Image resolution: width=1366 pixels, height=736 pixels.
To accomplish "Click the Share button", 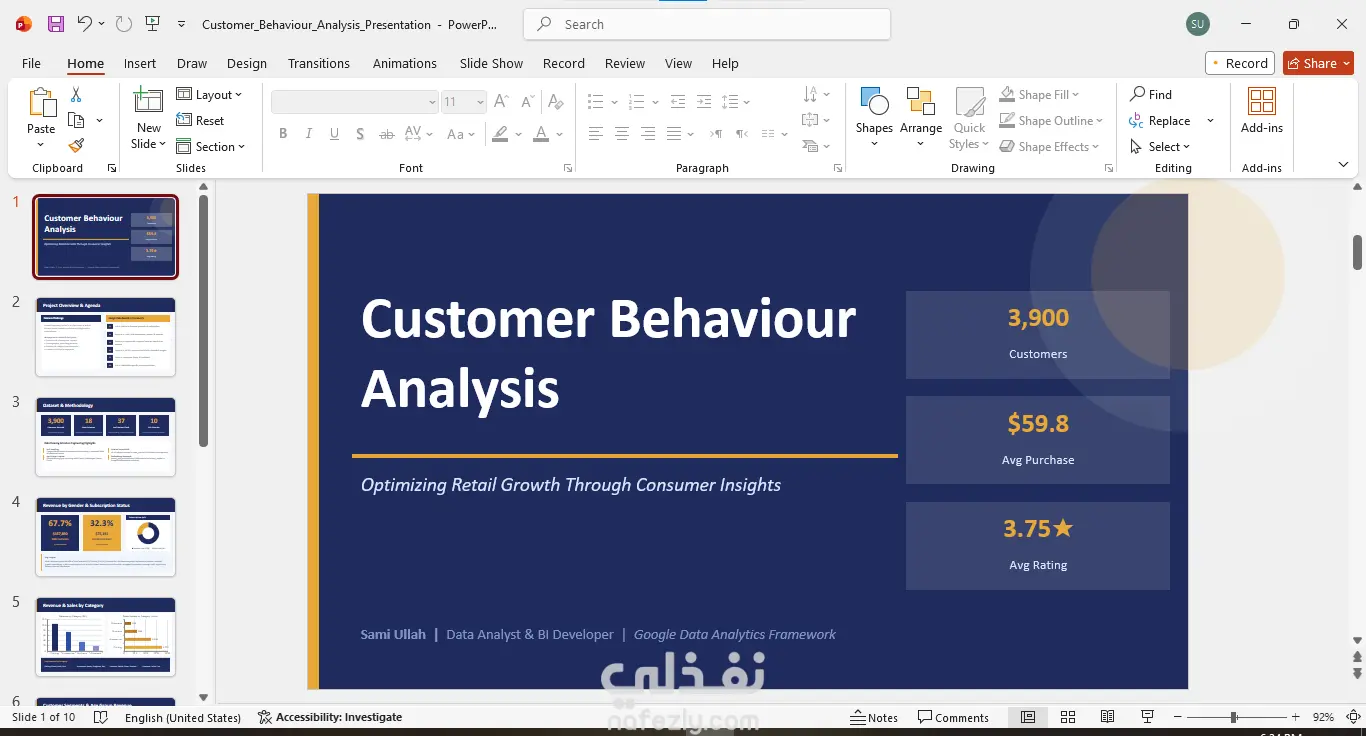I will (x=1318, y=63).
